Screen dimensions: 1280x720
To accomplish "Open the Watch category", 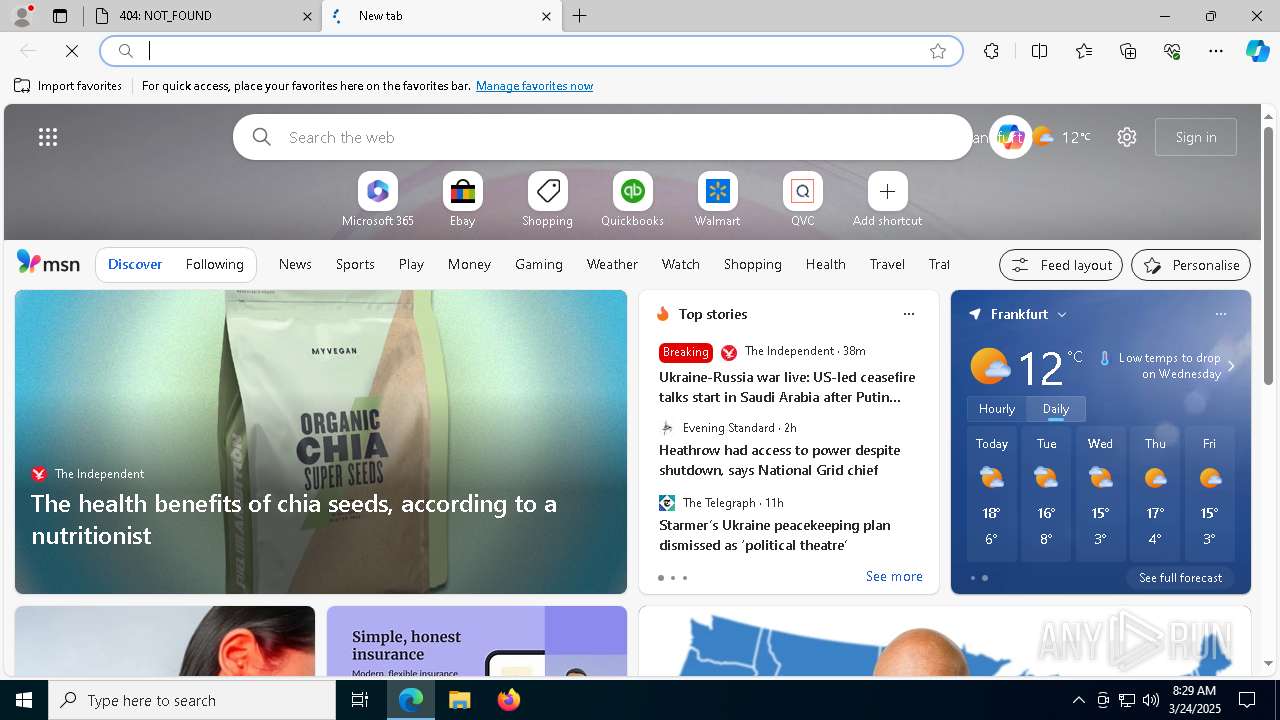I will [x=681, y=264].
